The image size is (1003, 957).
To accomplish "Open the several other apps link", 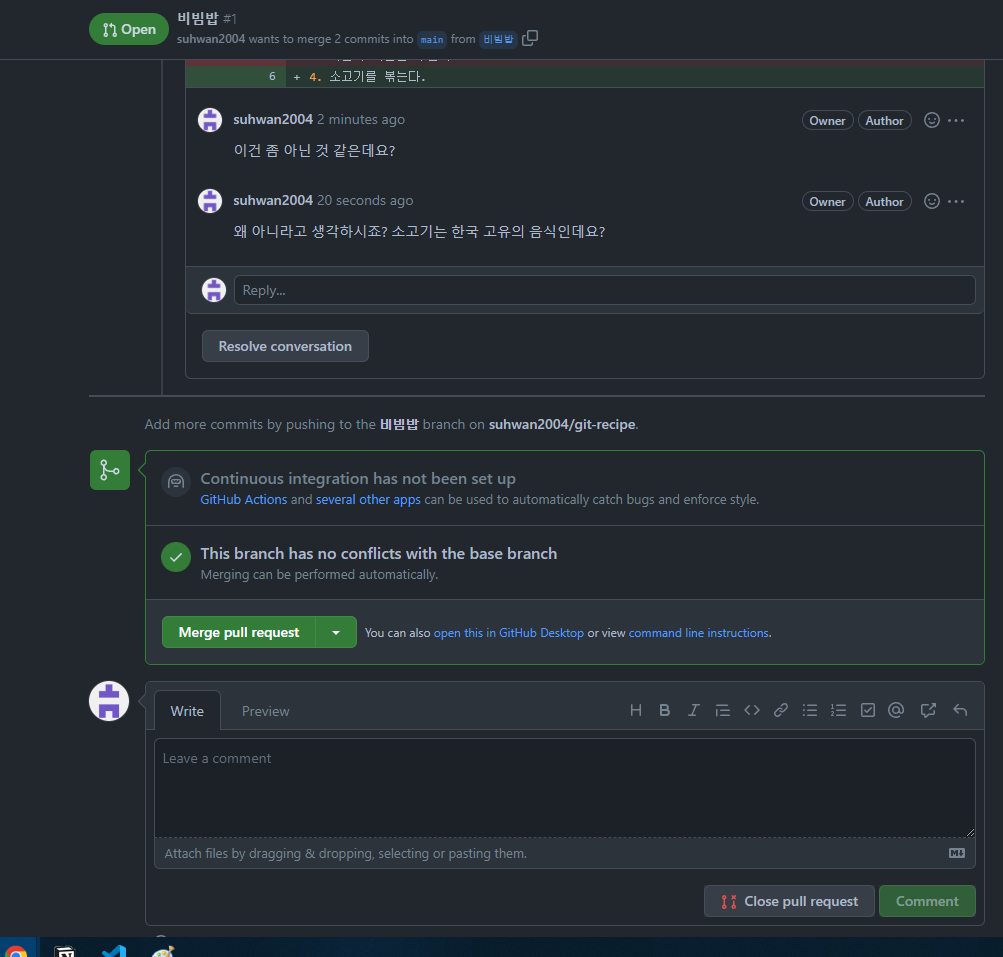I will [x=368, y=500].
